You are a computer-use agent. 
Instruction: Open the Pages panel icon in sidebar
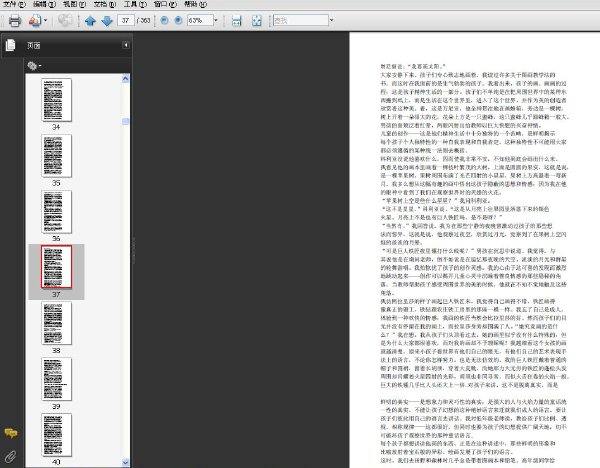coord(10,45)
